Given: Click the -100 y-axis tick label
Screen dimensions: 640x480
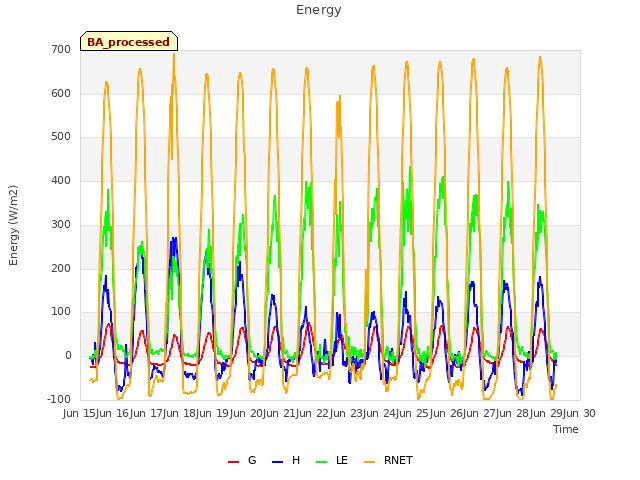Looking at the screenshot, I should 59,399.
